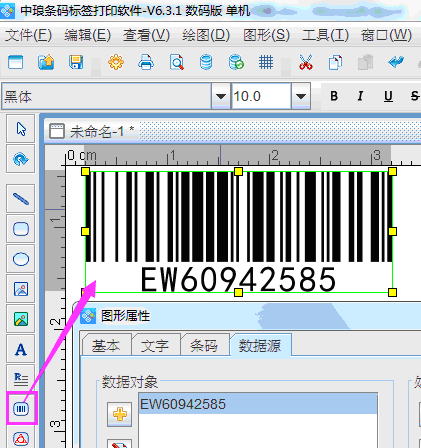Switch to the 数据源 tab
This screenshot has height=448, width=421.
[x=260, y=345]
